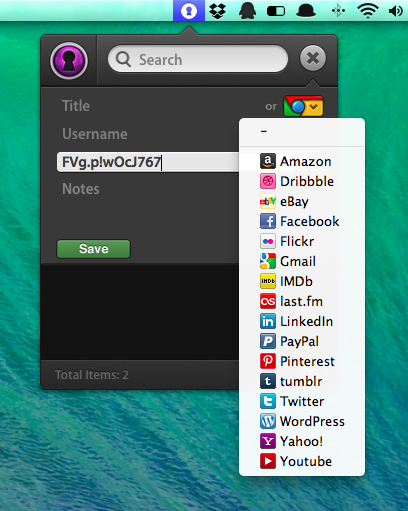Open the Dropbox menu bar icon
The image size is (408, 511).
pyautogui.click(x=217, y=11)
